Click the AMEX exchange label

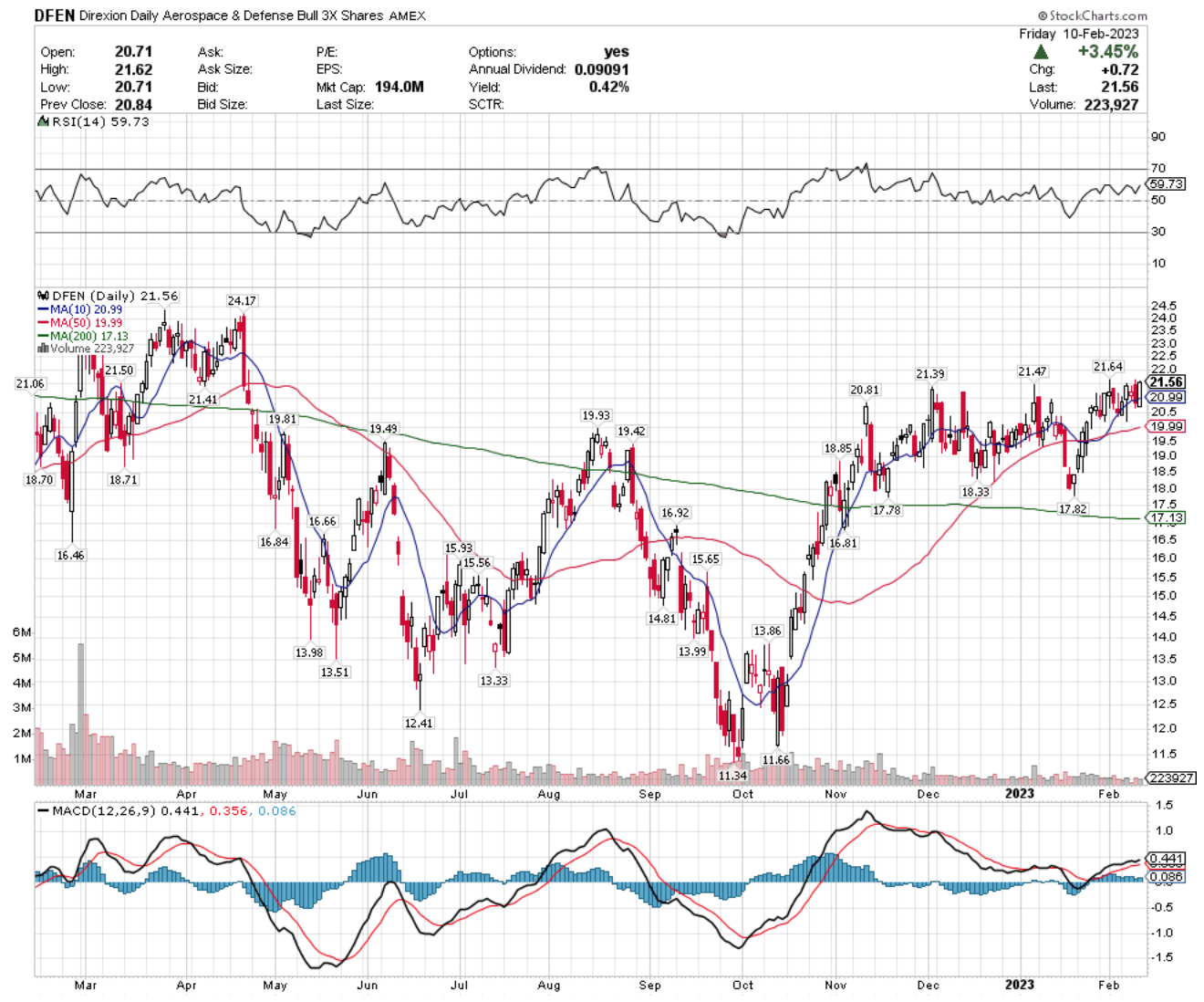pyautogui.click(x=408, y=16)
